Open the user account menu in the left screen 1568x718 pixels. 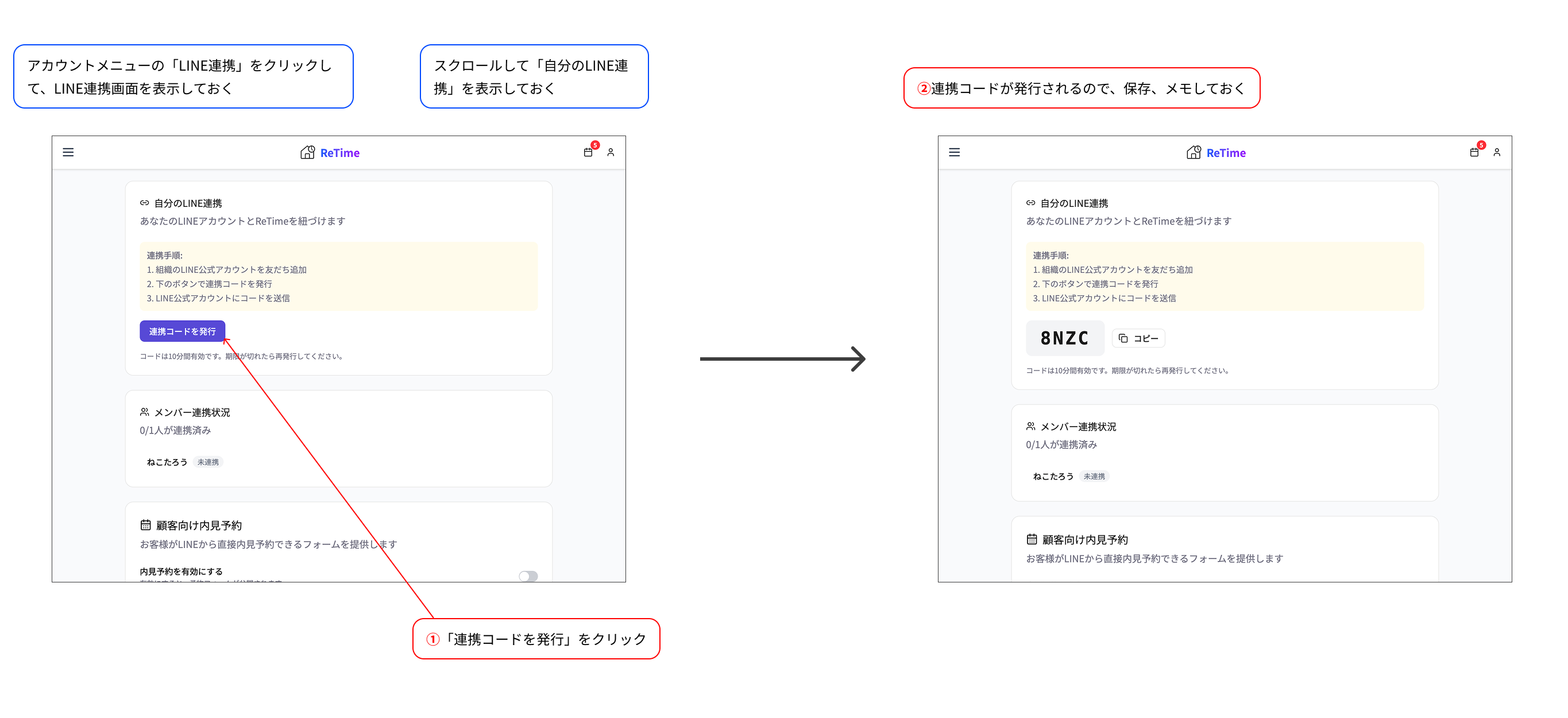click(x=611, y=152)
